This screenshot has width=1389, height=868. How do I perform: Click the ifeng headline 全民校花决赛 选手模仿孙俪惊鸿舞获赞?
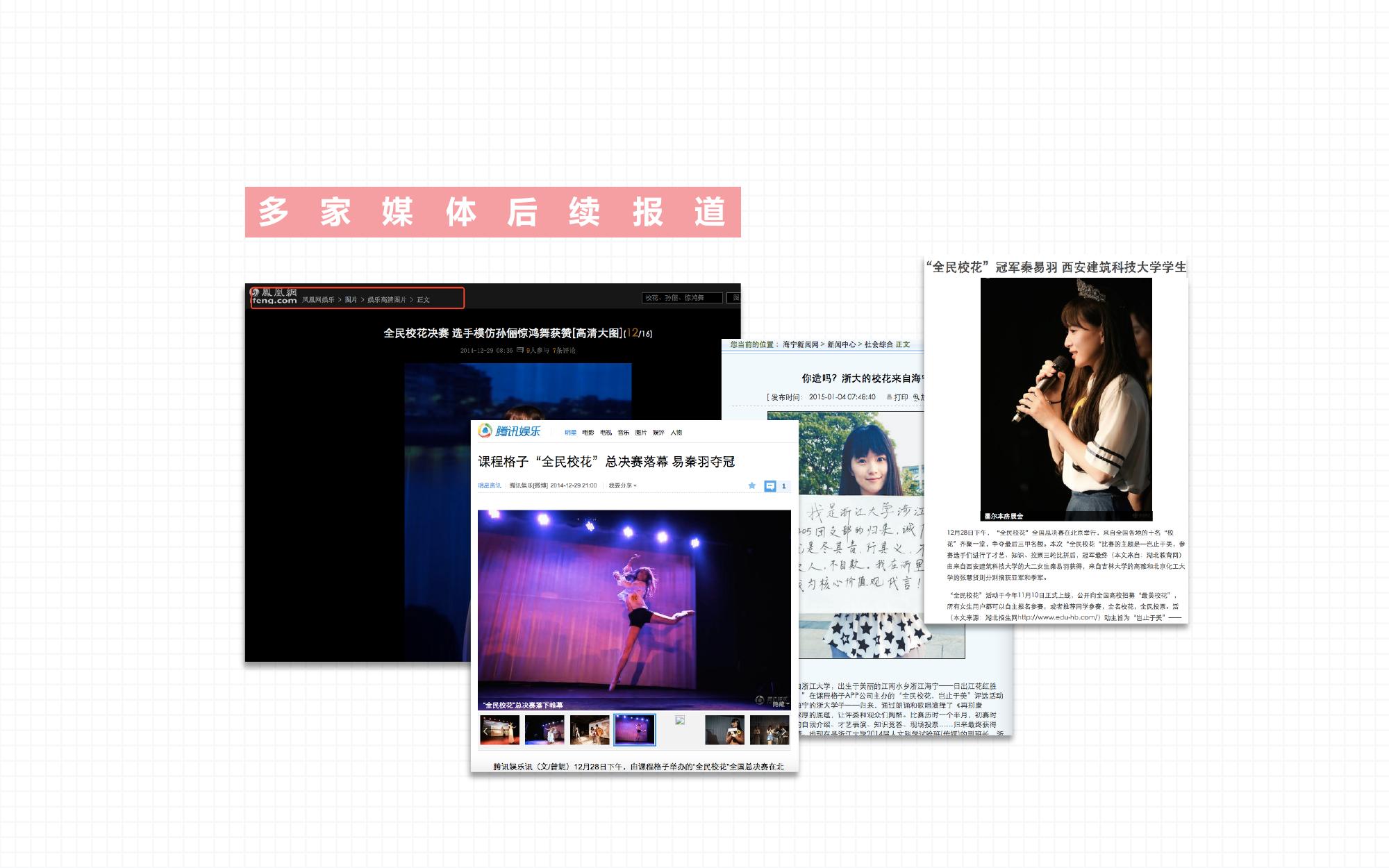click(503, 333)
